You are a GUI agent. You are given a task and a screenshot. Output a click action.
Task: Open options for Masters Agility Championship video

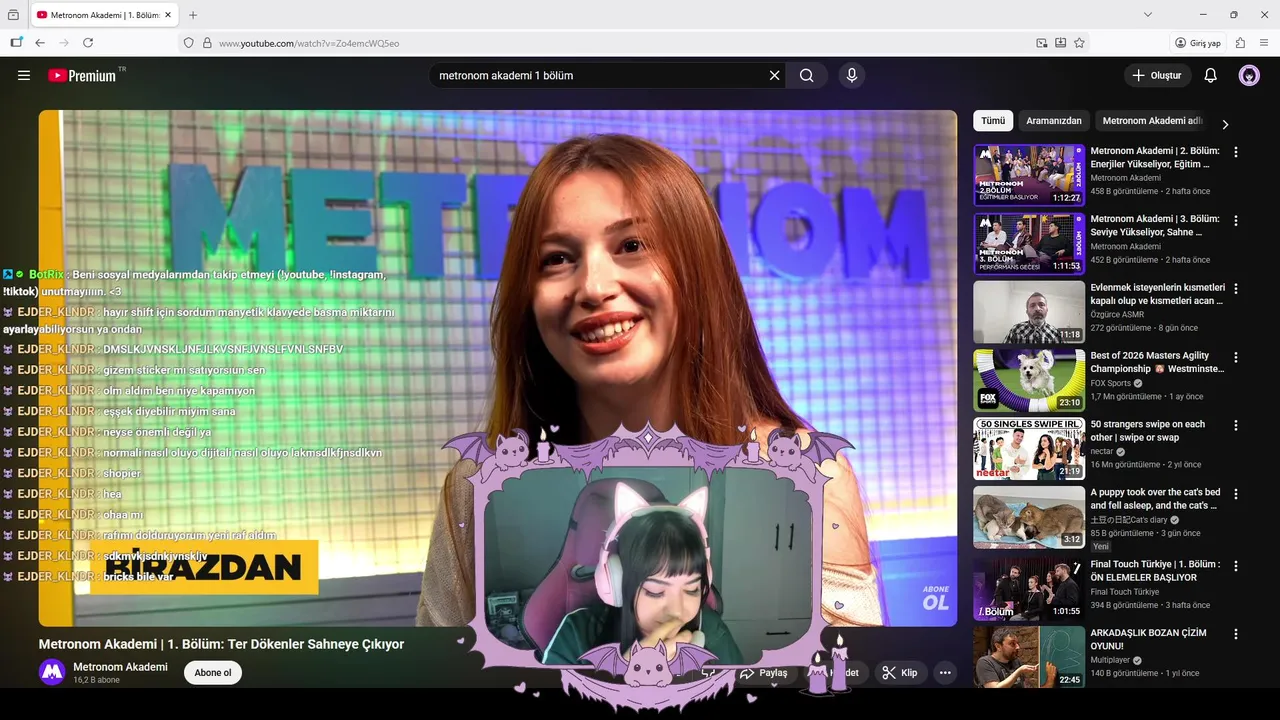click(1236, 357)
